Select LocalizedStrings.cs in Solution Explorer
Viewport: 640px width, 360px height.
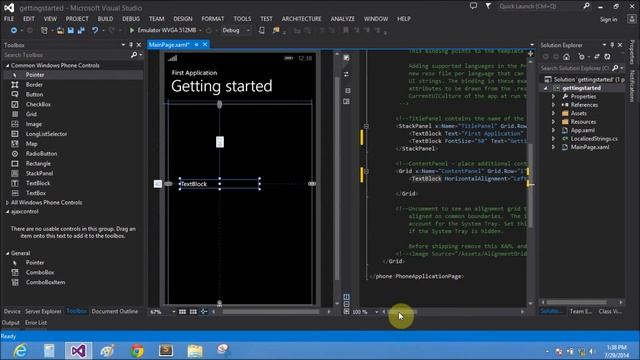[x=593, y=139]
